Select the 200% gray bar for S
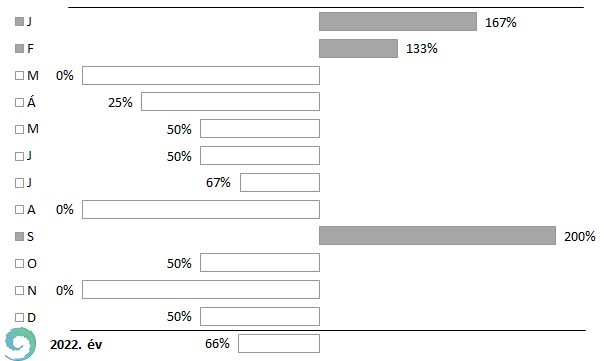Image resolution: width=604 pixels, height=361 pixels. pyautogui.click(x=437, y=235)
